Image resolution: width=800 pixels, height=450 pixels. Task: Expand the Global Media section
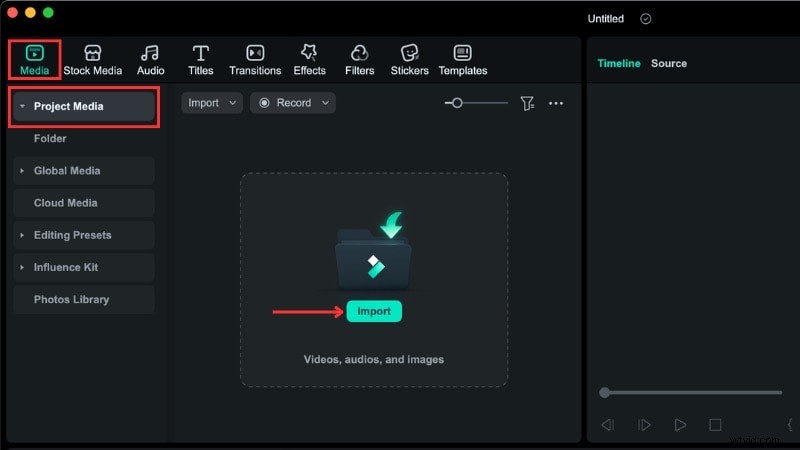22,171
